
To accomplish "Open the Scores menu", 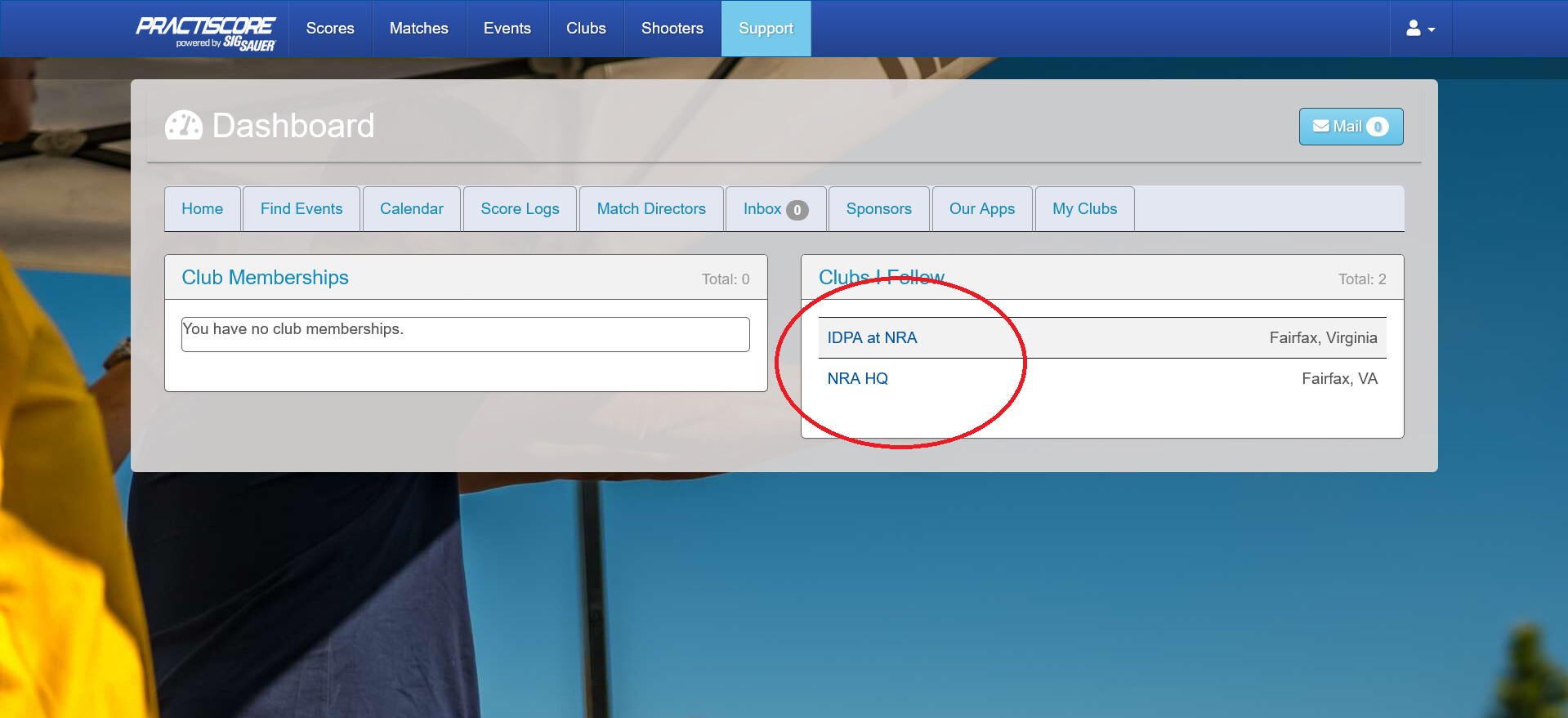I will [330, 29].
